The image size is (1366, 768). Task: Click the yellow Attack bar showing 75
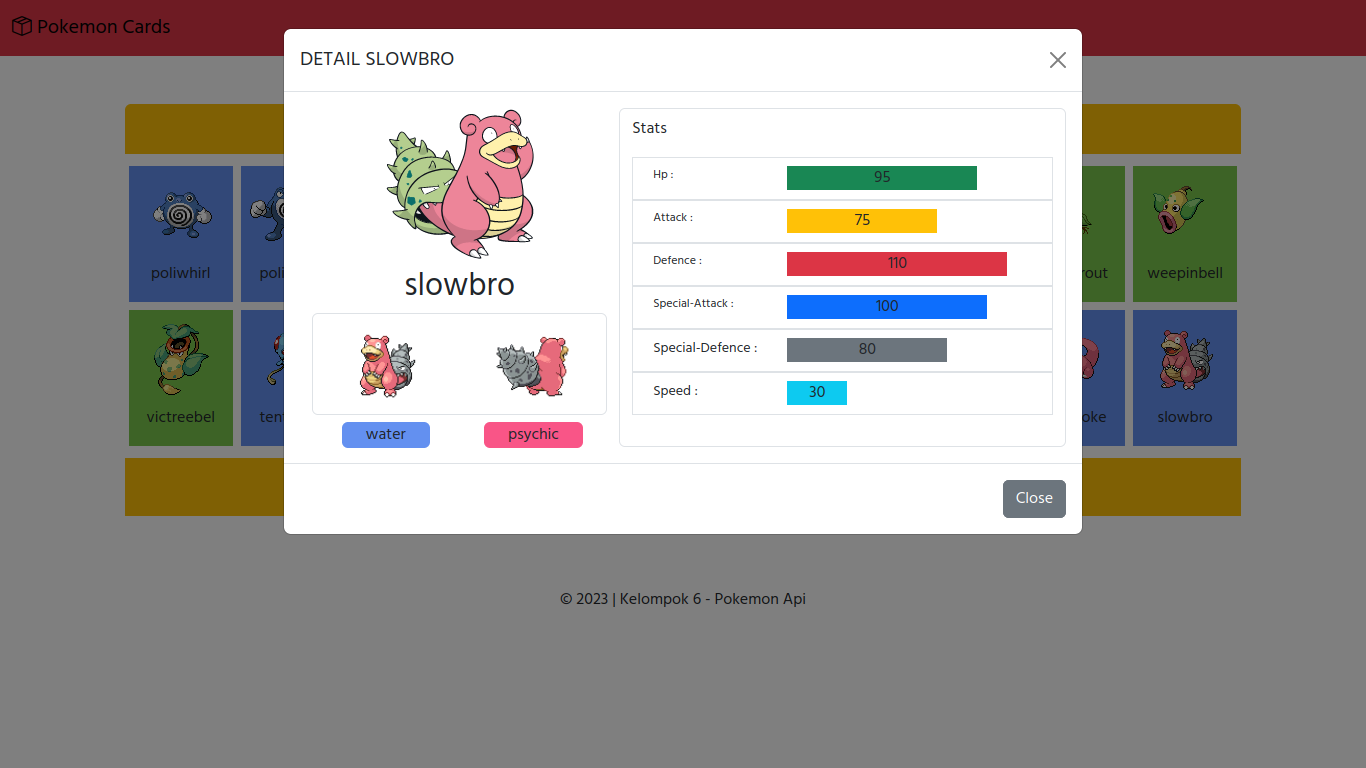862,221
